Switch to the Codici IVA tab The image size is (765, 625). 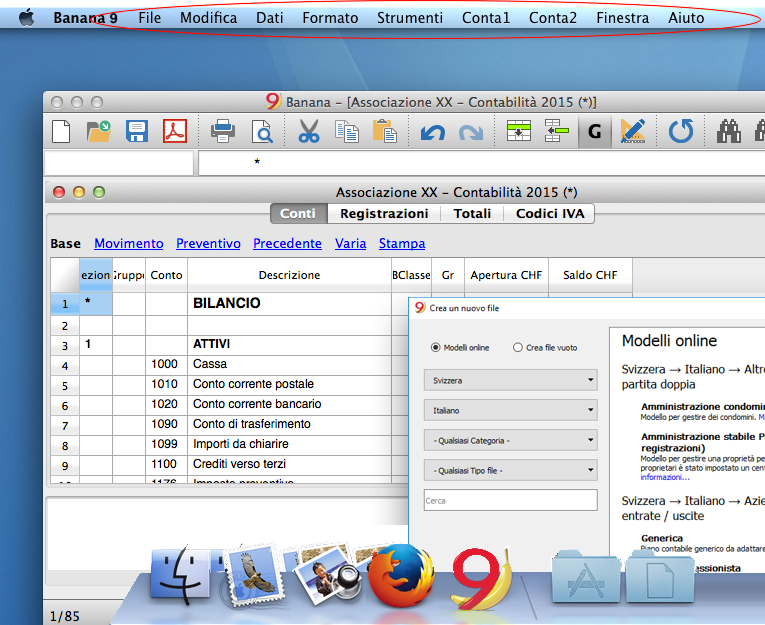(550, 214)
